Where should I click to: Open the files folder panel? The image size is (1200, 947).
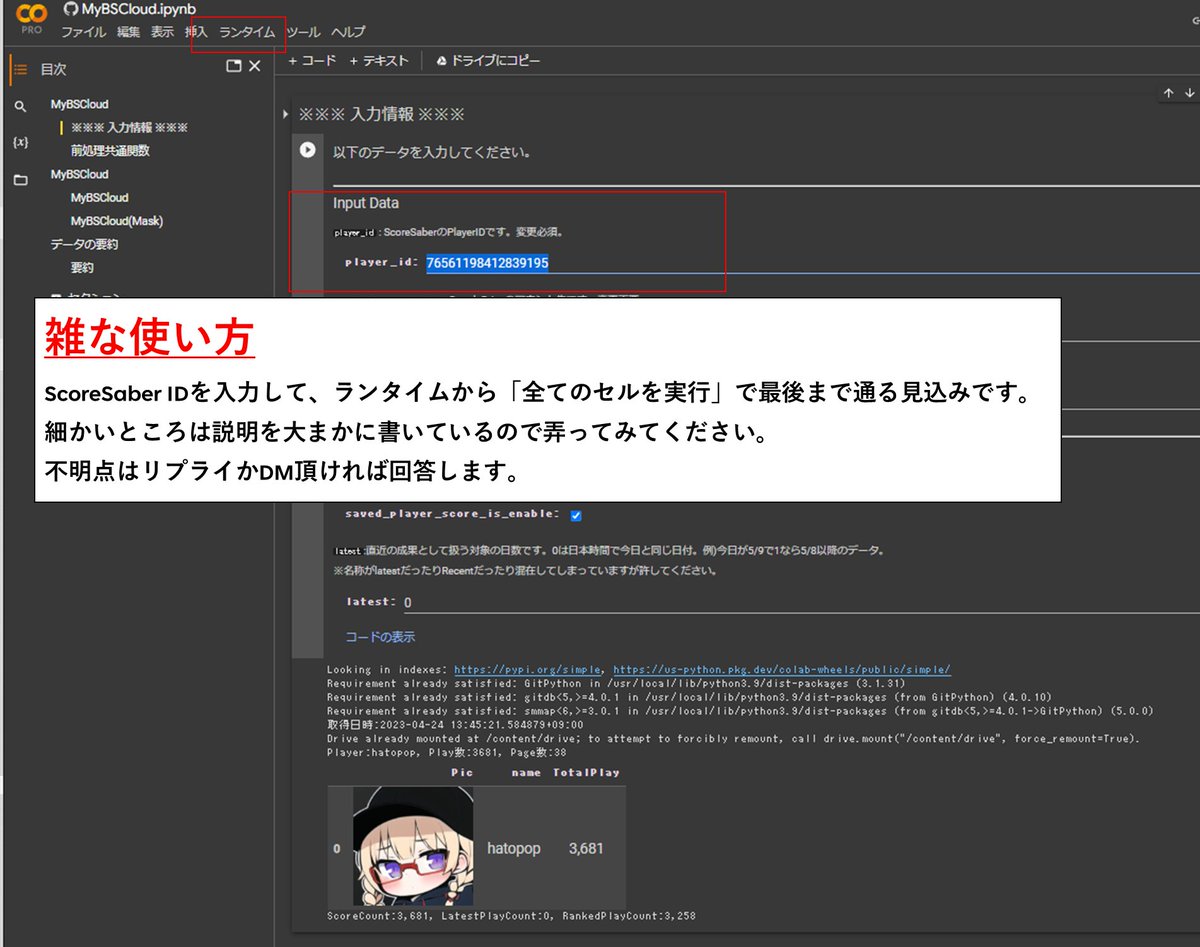(x=20, y=180)
